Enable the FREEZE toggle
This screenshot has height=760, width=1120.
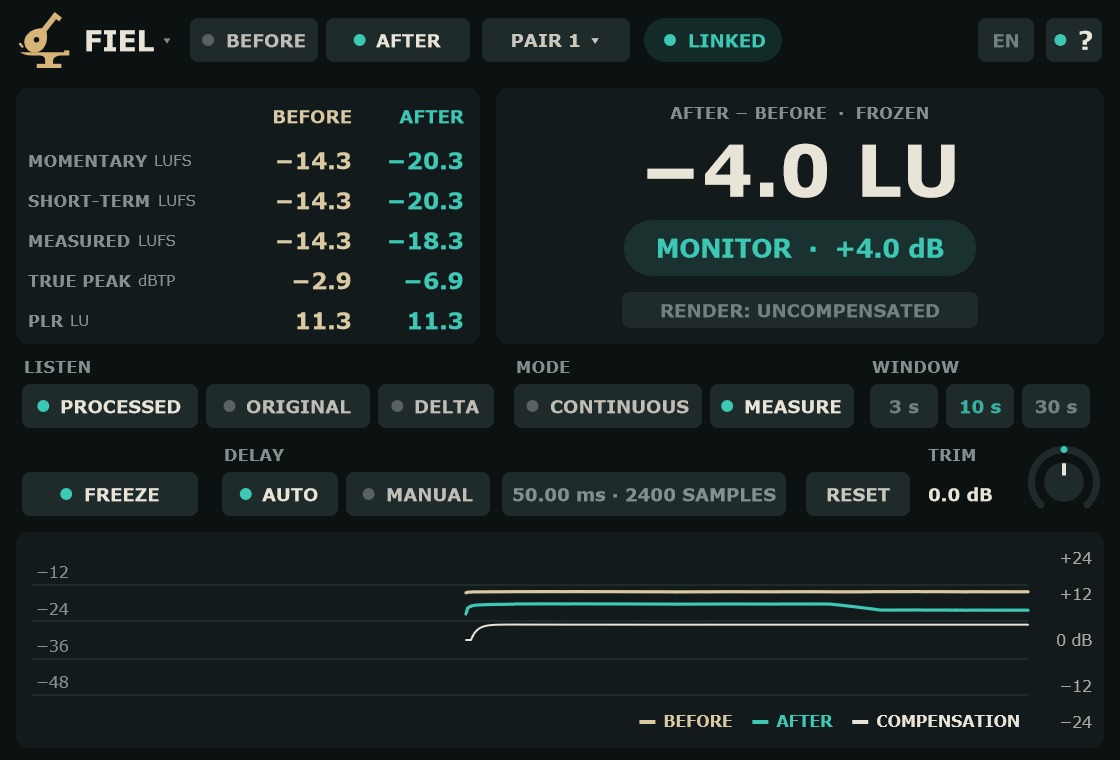110,494
